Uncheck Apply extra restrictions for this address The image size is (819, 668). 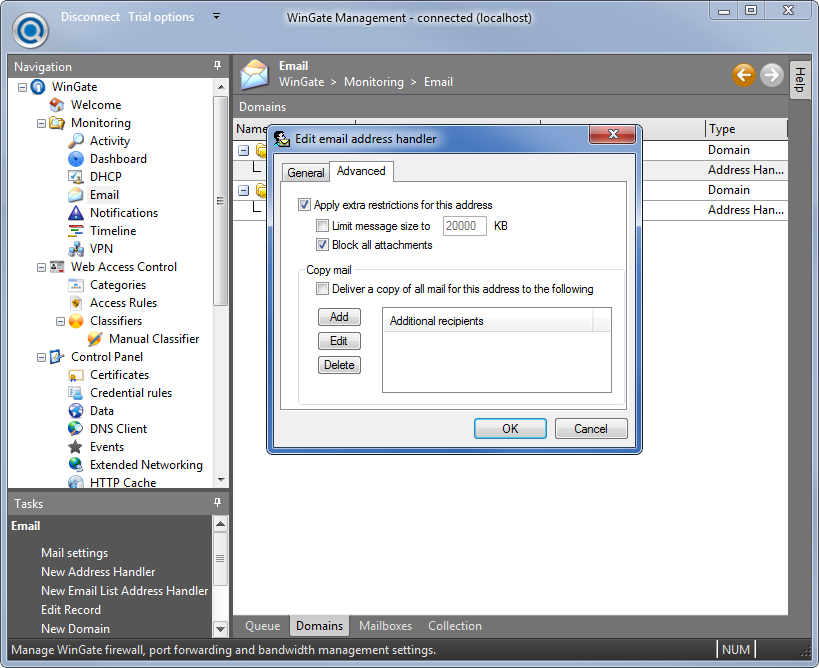tap(305, 205)
